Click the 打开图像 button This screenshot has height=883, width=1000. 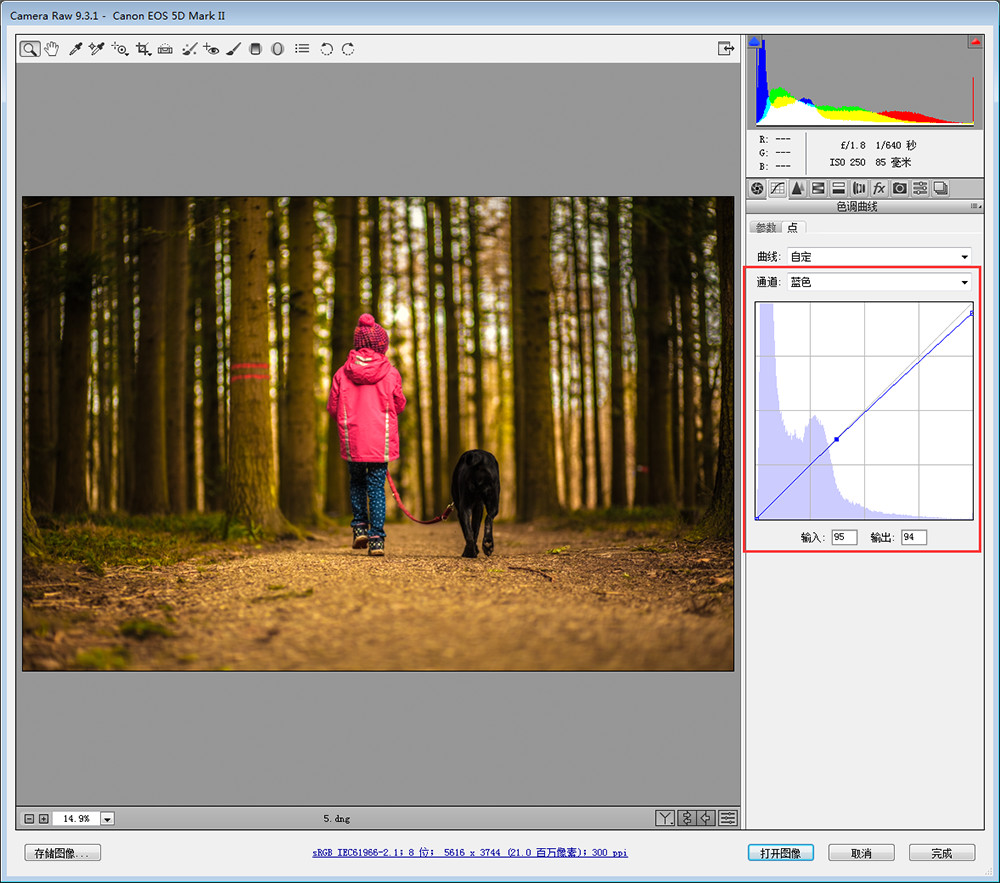click(780, 853)
